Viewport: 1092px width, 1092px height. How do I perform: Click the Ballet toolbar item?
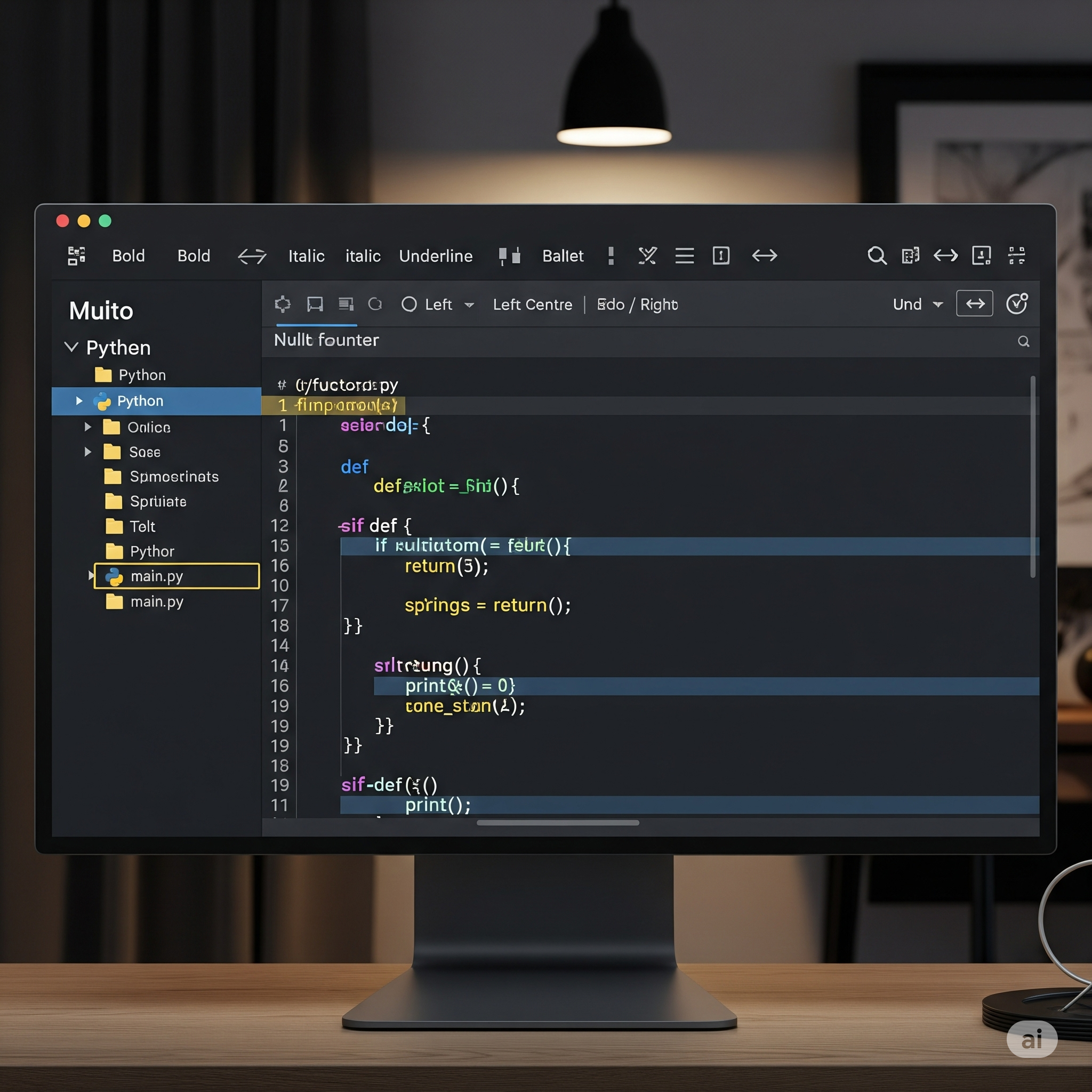[563, 256]
